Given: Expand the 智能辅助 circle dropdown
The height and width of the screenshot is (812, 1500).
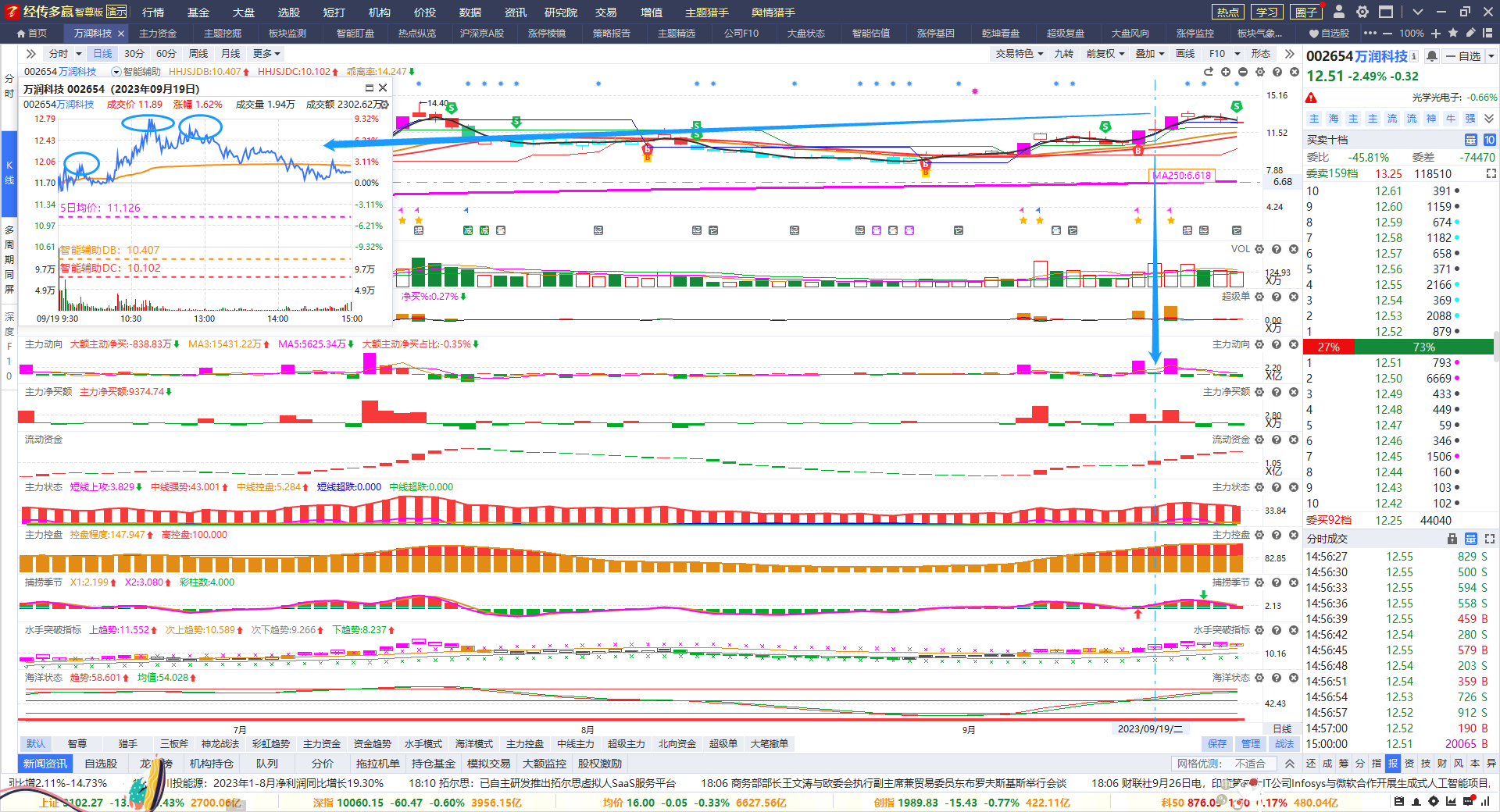Looking at the screenshot, I should pyautogui.click(x=116, y=72).
